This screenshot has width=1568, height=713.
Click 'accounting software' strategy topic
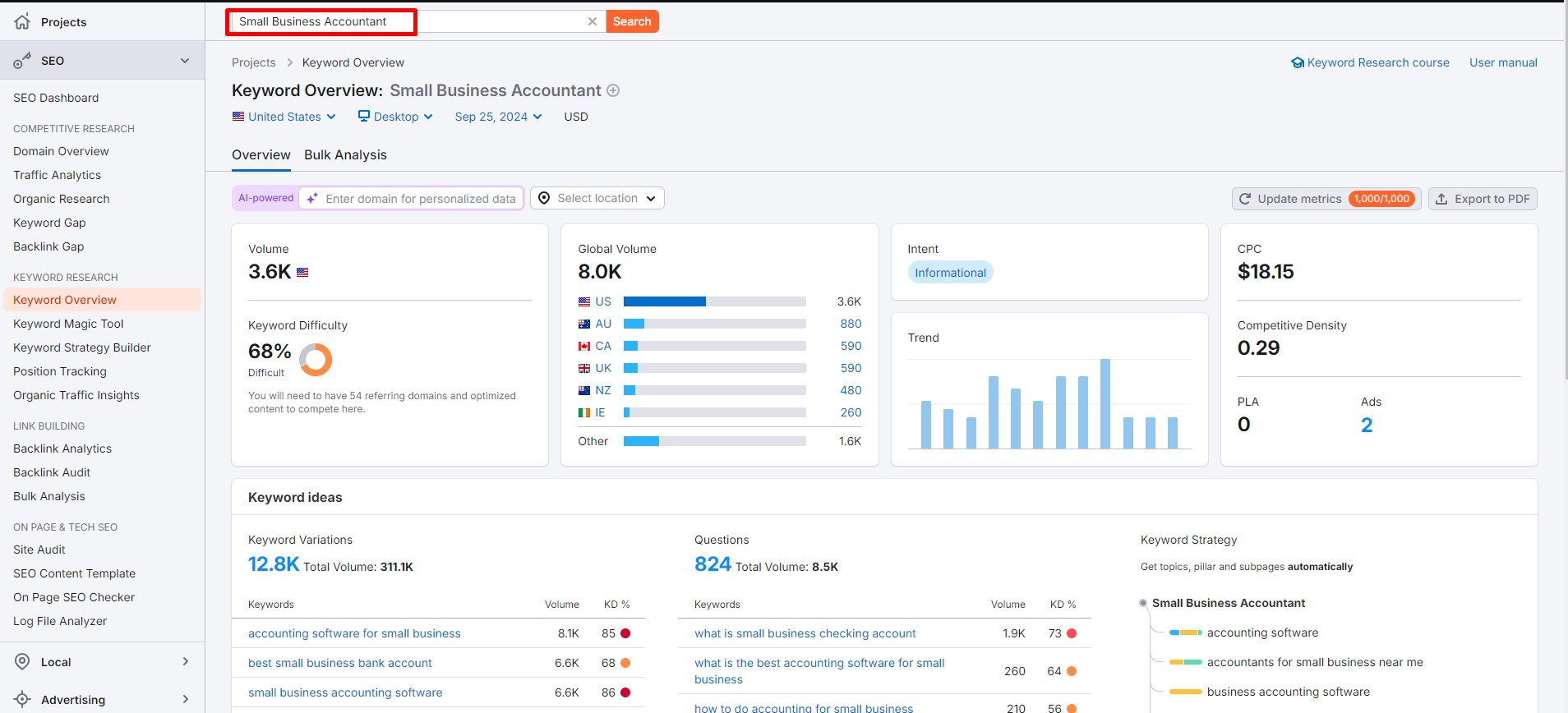pos(1262,632)
